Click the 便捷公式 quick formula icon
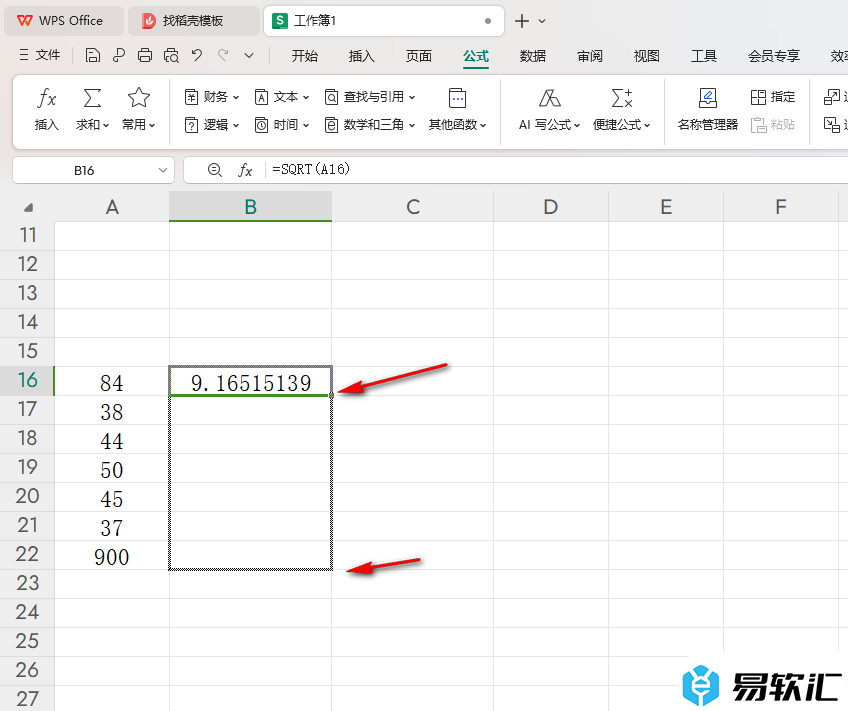The width and height of the screenshot is (848, 711). [621, 98]
